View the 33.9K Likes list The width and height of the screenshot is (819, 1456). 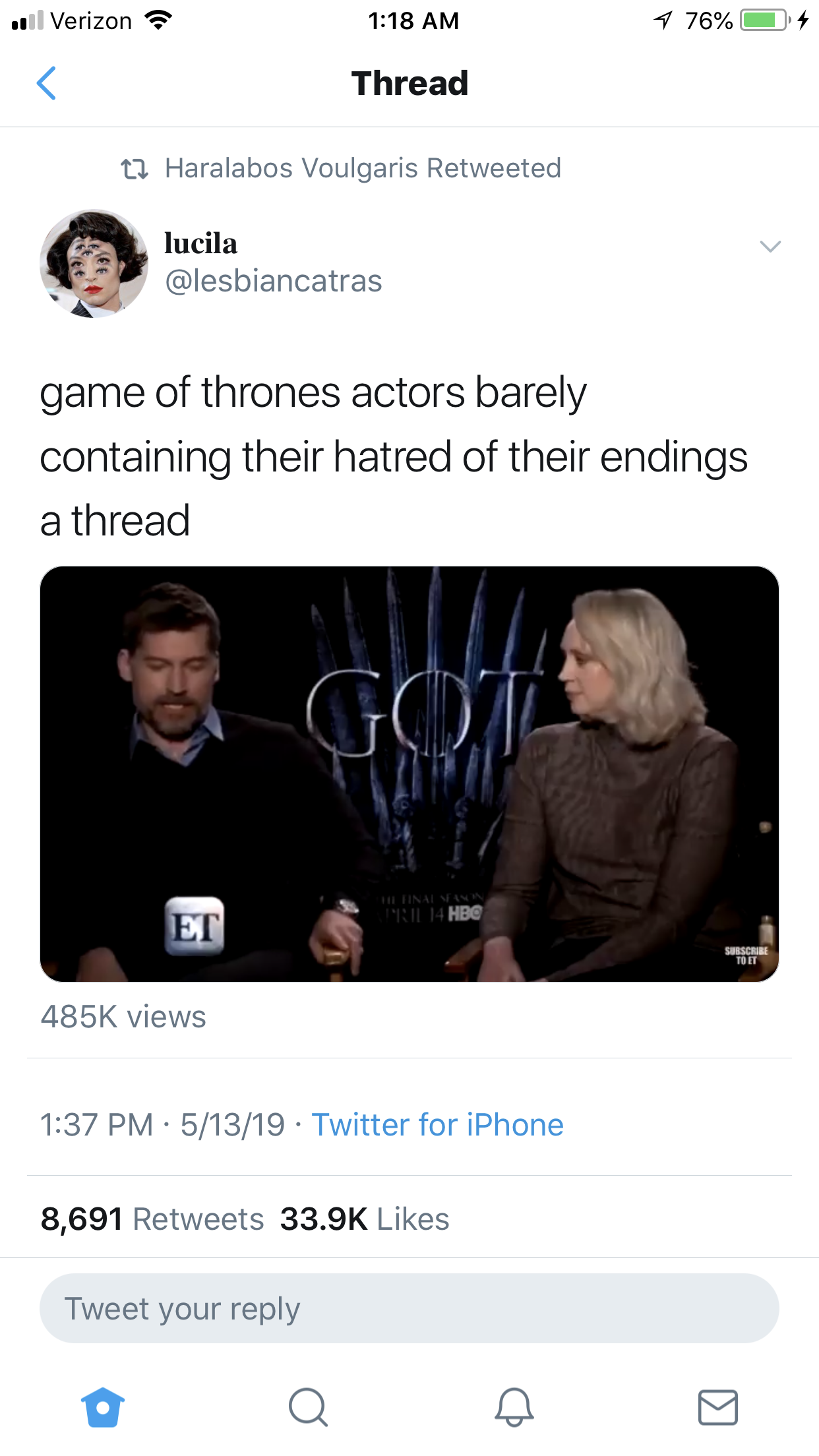(365, 1219)
